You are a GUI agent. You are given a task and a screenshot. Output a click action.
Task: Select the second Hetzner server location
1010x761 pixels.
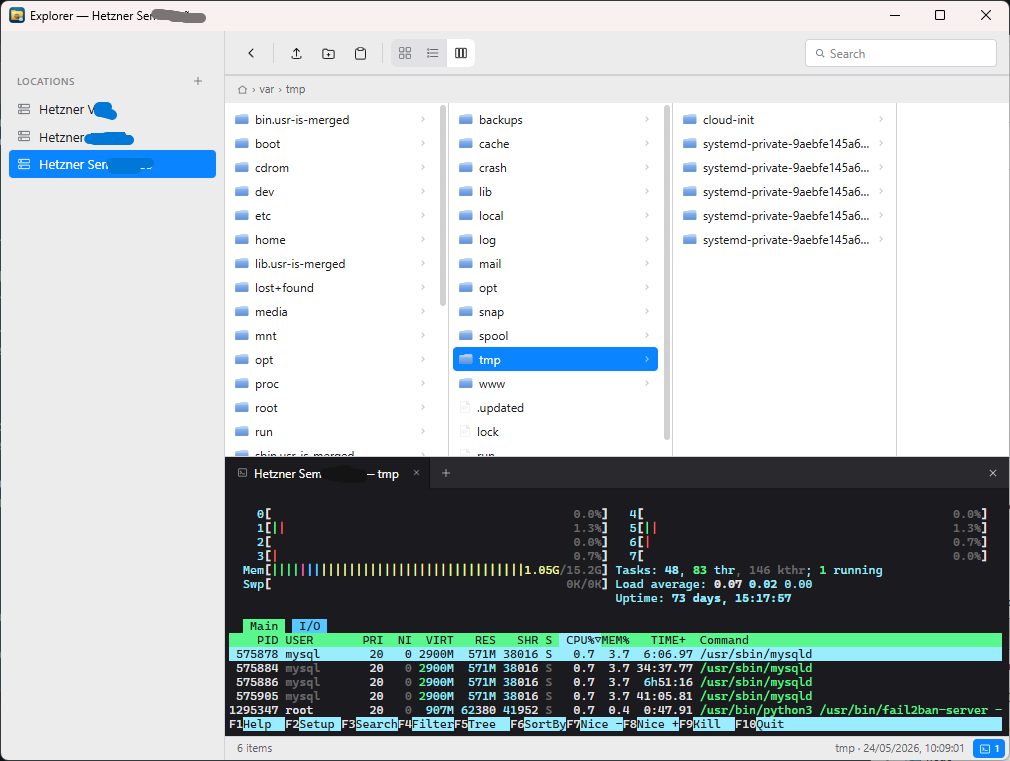coord(112,137)
